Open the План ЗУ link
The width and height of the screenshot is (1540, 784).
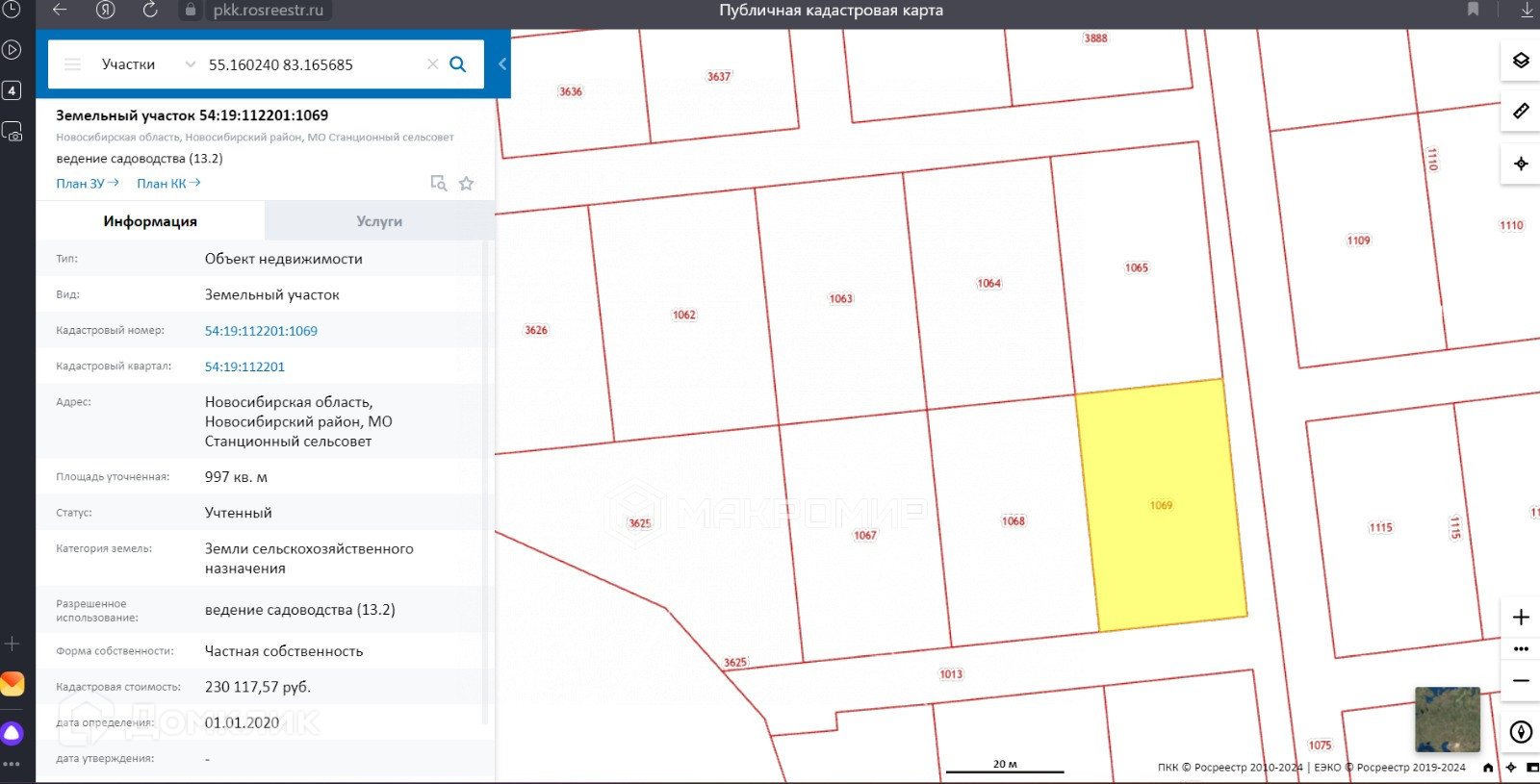87,184
